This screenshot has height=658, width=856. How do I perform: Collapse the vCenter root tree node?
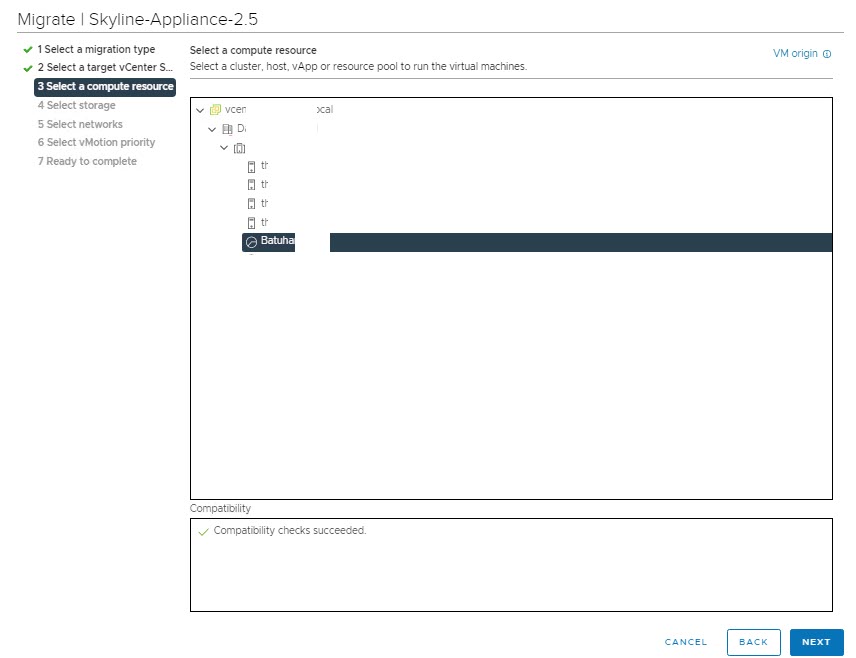201,110
